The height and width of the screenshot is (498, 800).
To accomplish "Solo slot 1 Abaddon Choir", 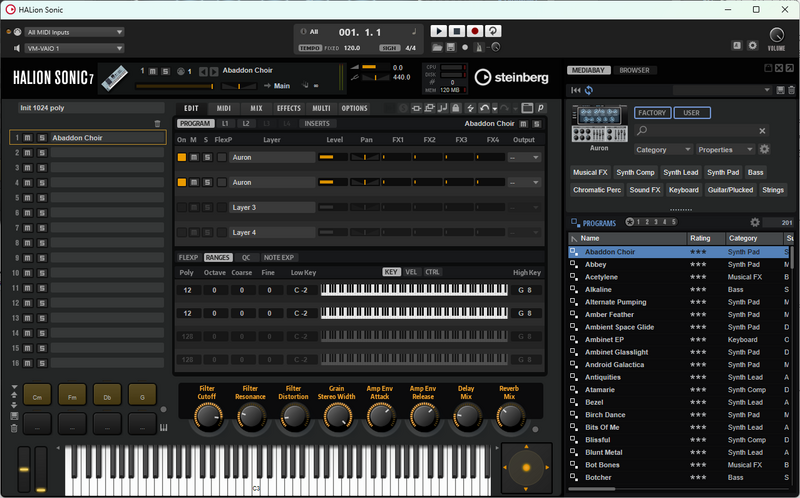I will (x=42, y=138).
